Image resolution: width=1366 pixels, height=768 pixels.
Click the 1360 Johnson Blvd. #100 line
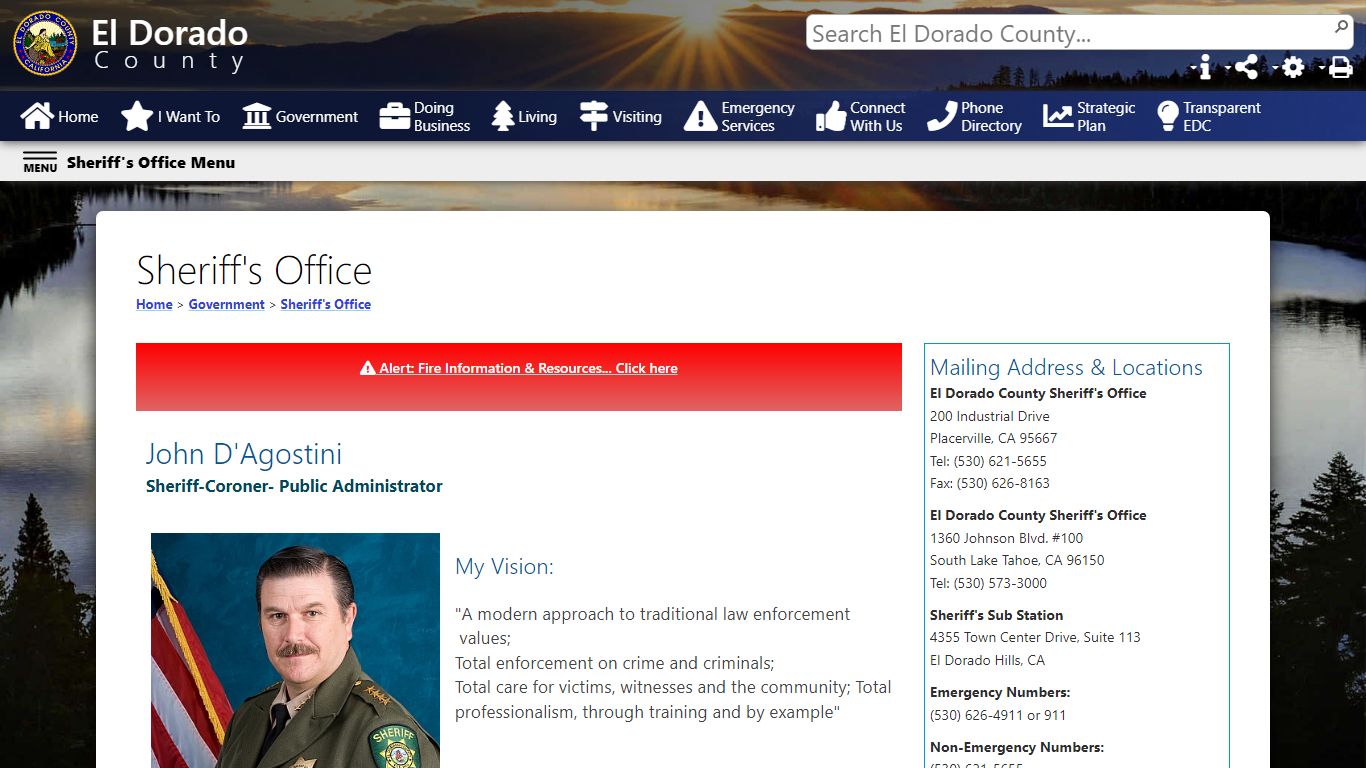pos(1006,538)
